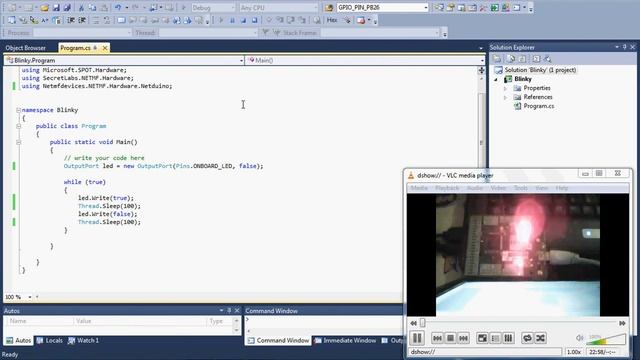Click the Save All icon
Image resolution: width=640 pixels, height=360 pixels.
click(67, 8)
